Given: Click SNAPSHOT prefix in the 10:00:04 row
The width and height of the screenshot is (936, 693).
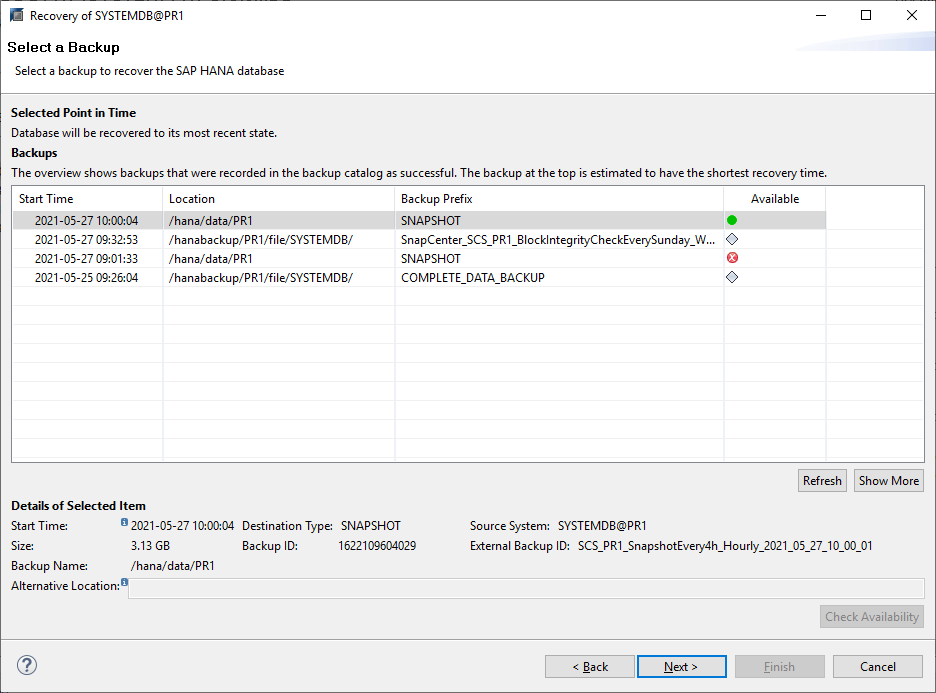Looking at the screenshot, I should click(431, 221).
